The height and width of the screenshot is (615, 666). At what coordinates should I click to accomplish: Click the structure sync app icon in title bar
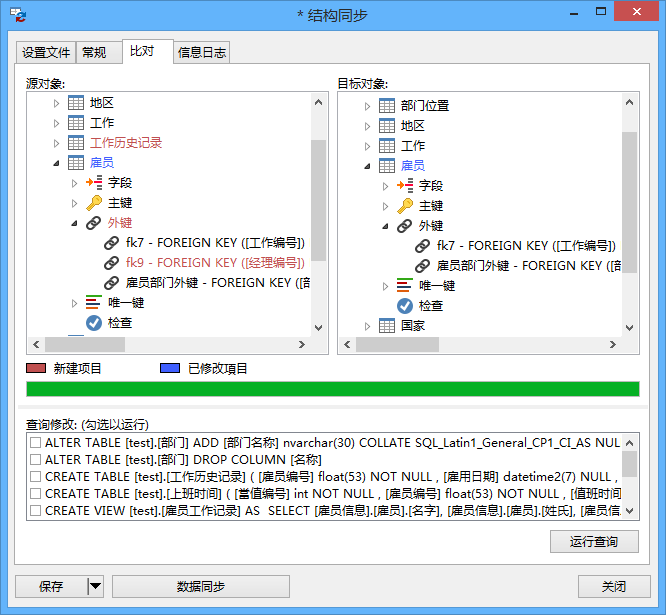18,15
